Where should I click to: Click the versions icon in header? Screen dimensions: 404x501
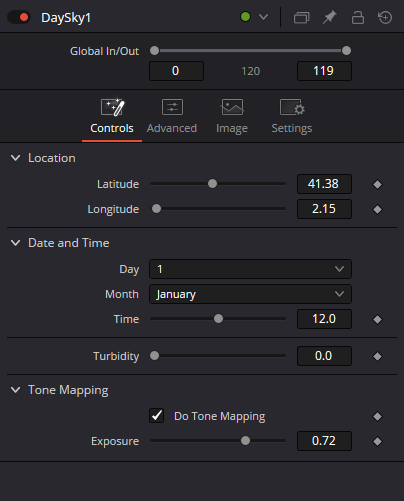coord(302,17)
